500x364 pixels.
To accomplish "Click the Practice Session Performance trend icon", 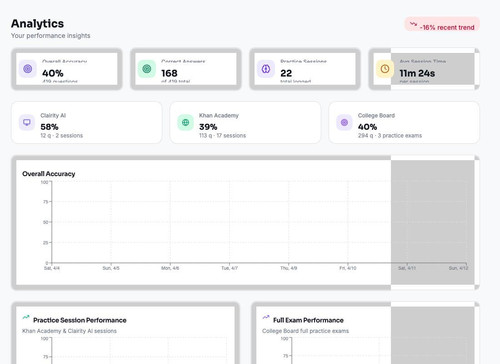I will coord(26,317).
